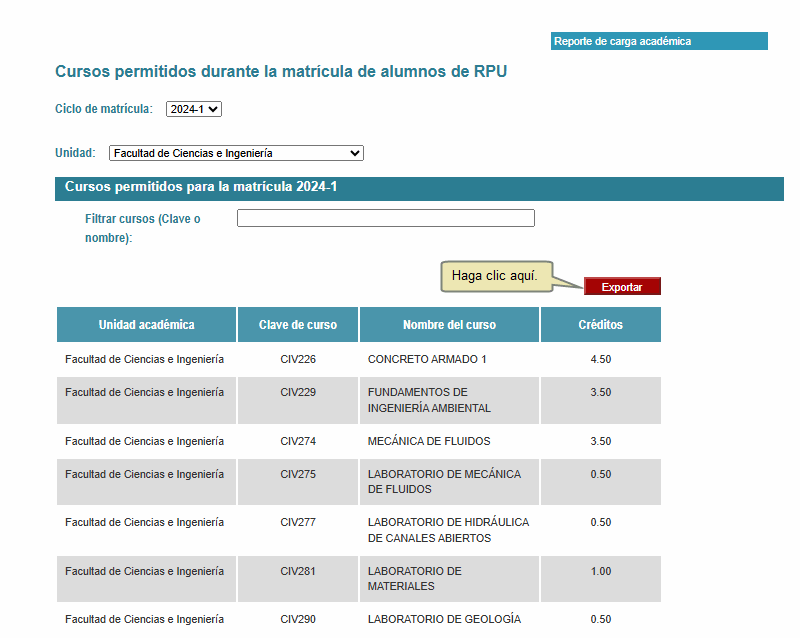Click the Filtrar cursos (Clave o nombre) label
The width and height of the screenshot is (800, 638).
[143, 228]
